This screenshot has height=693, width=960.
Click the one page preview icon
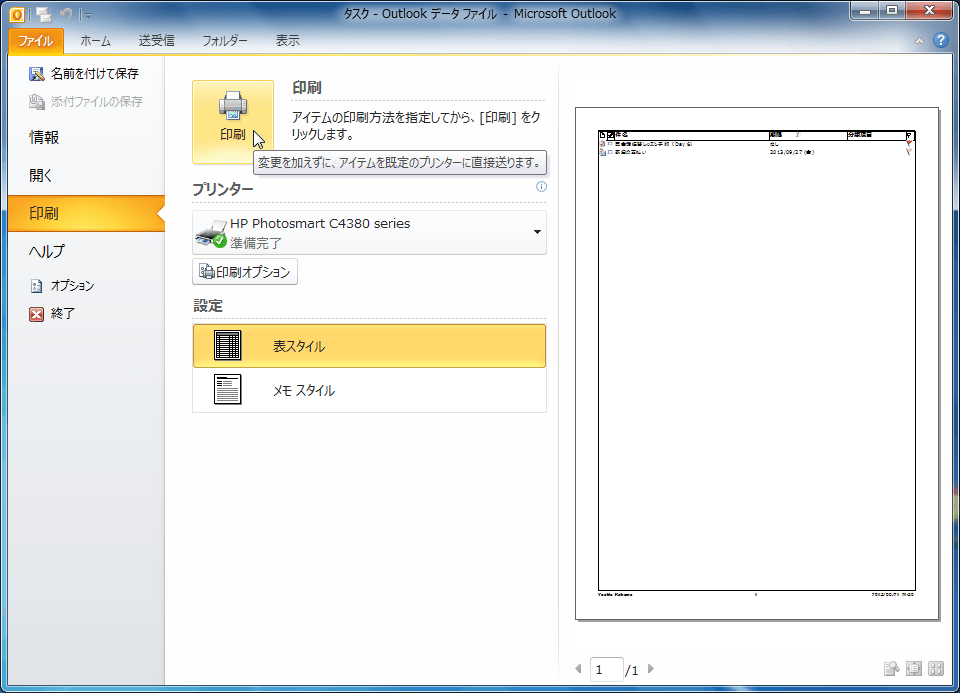[x=913, y=669]
